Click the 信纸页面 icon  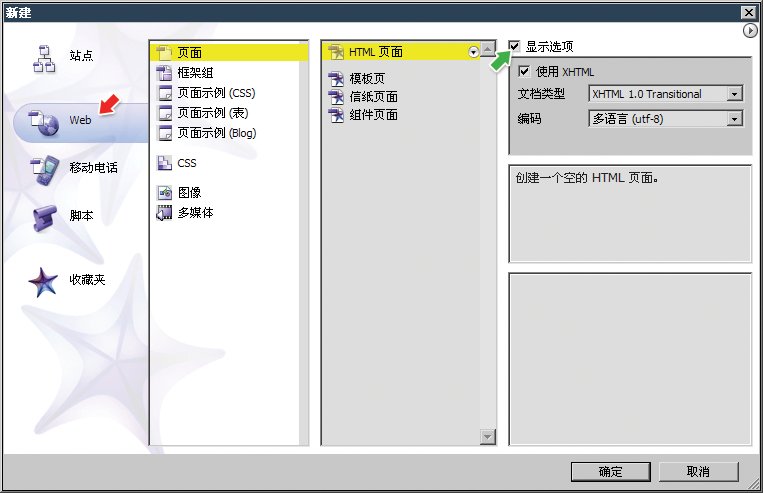pyautogui.click(x=336, y=97)
